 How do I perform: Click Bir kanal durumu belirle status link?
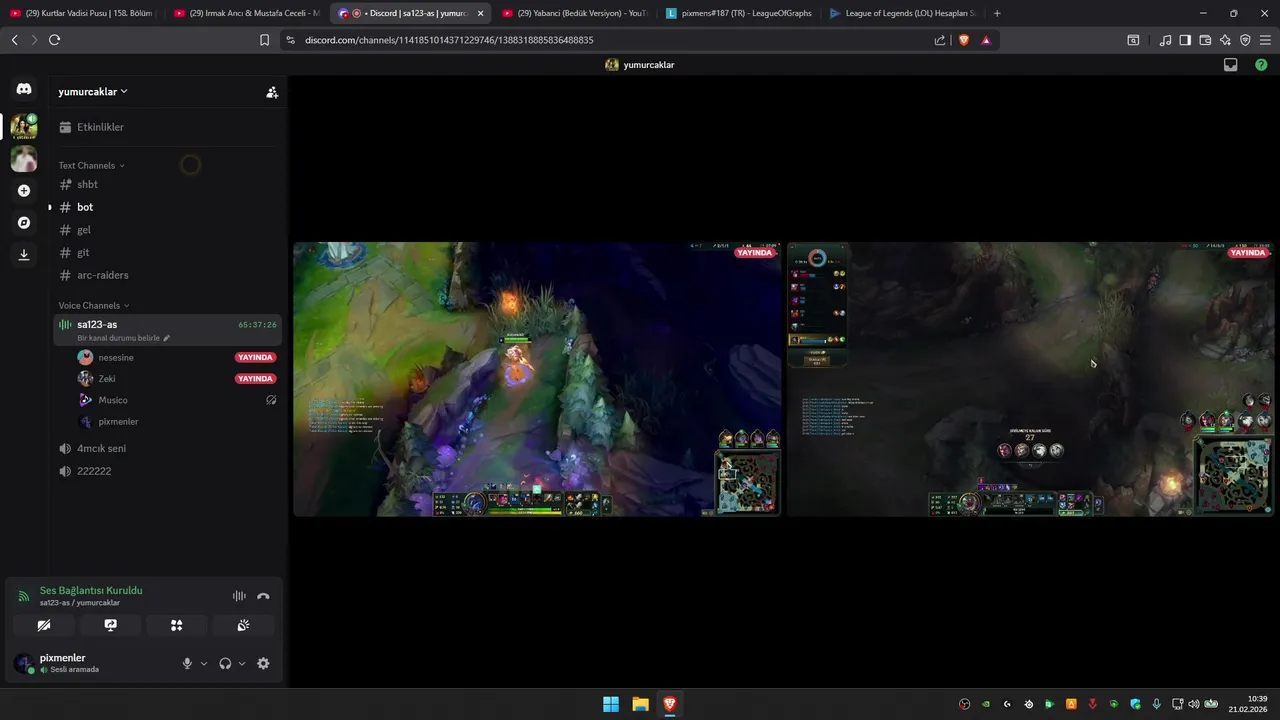(x=123, y=338)
